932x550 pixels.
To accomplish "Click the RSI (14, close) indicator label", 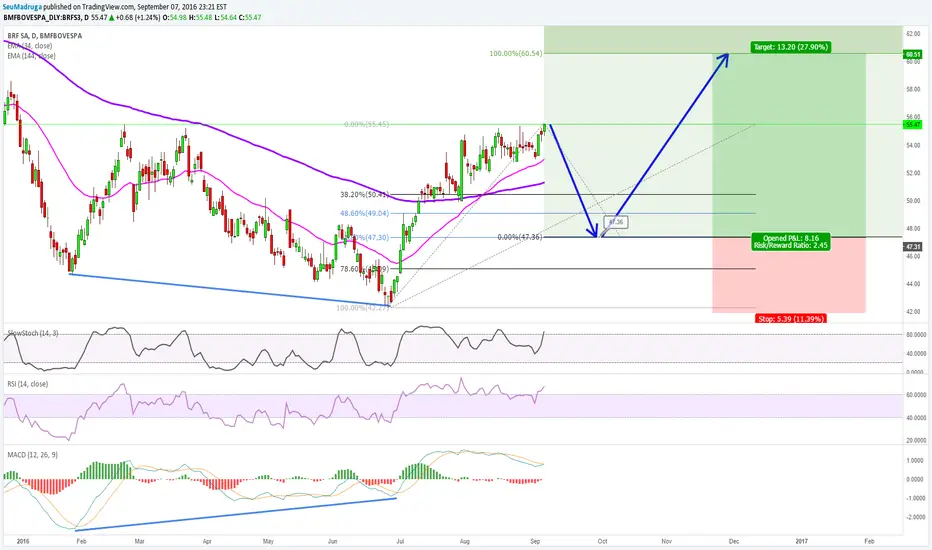I will 28,384.
